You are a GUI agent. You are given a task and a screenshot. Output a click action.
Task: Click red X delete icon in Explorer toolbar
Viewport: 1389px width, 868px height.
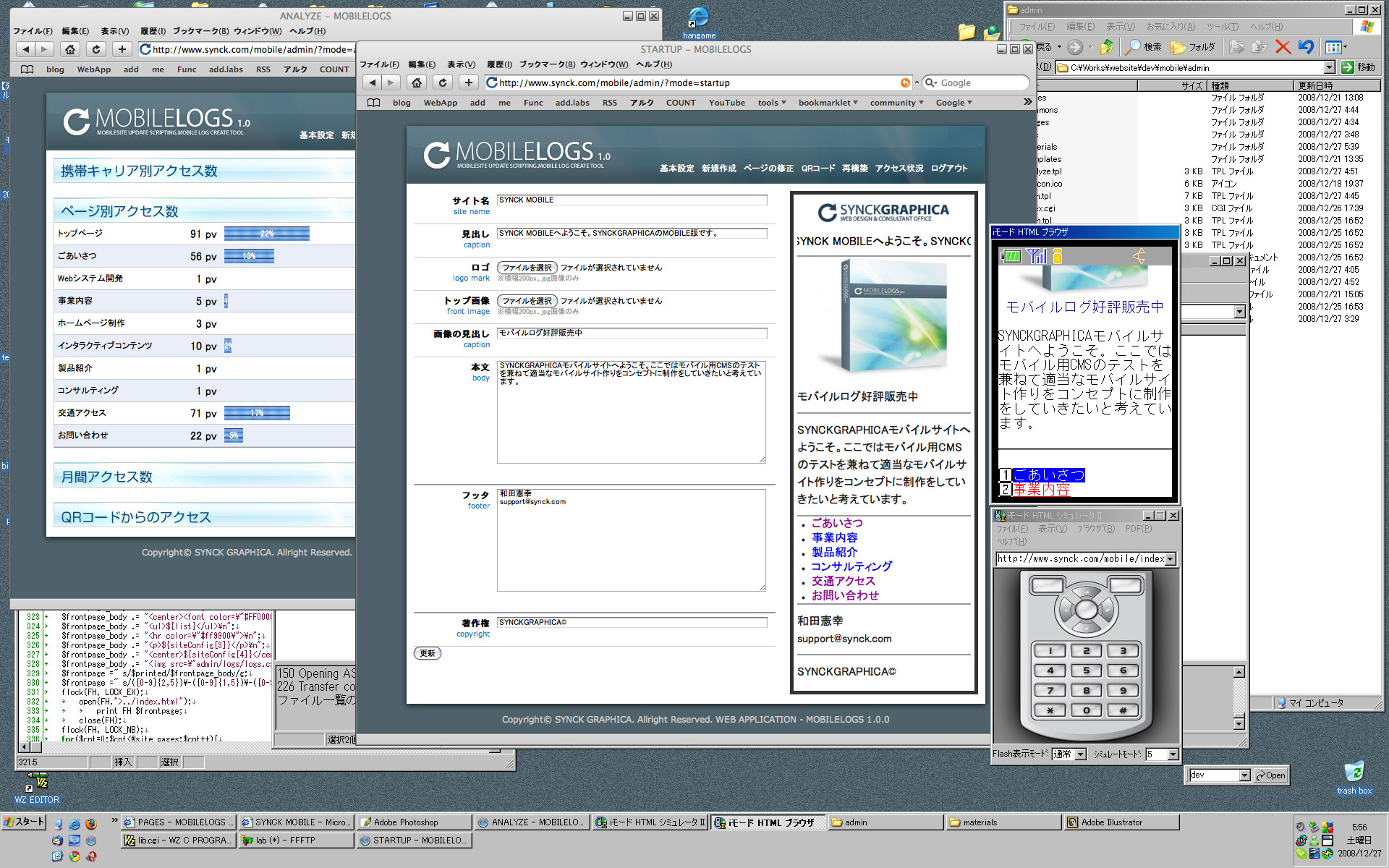1283,47
